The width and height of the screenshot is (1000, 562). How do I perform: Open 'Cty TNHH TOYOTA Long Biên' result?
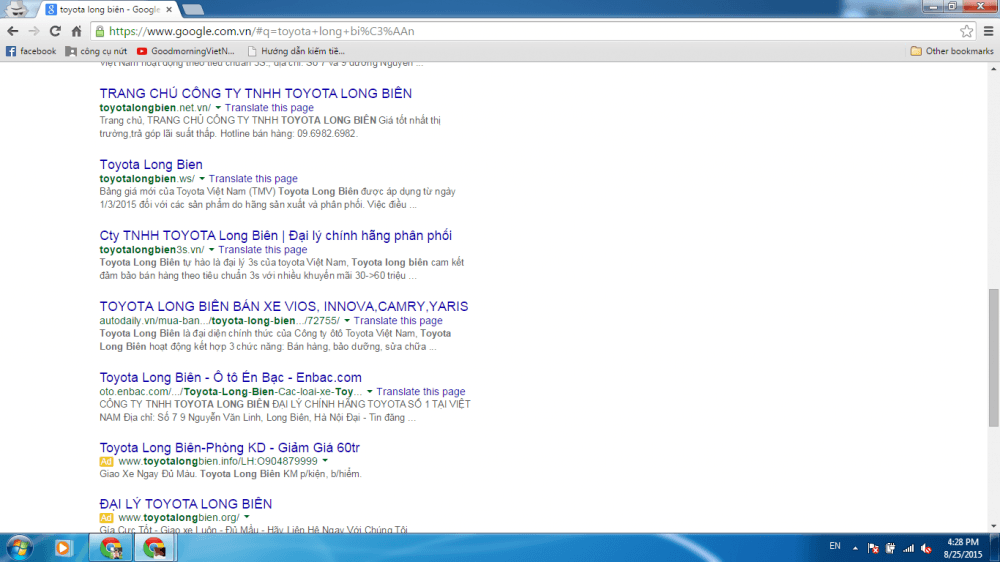276,235
